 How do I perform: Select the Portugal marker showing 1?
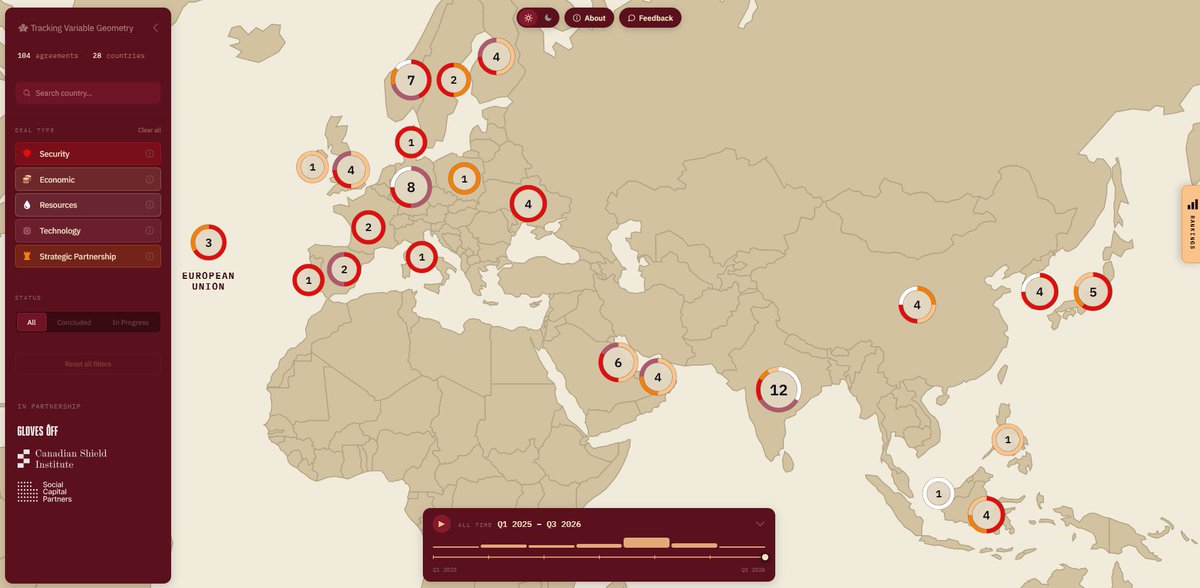(x=308, y=280)
